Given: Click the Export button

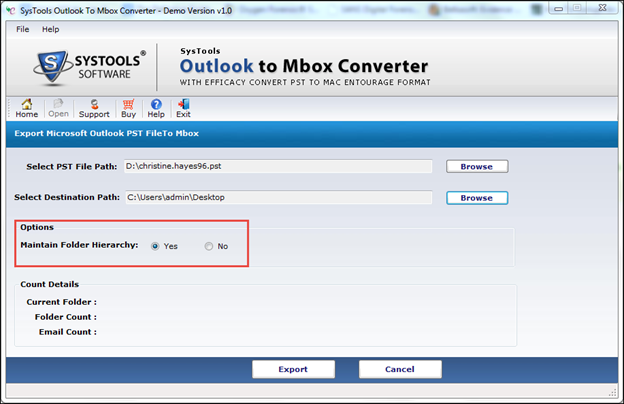Looking at the screenshot, I should coord(293,369).
